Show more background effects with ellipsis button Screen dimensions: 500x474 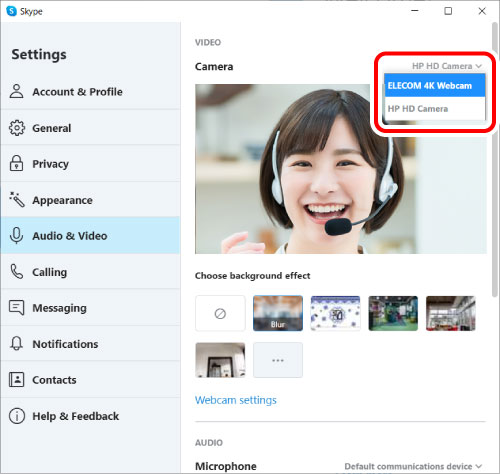click(278, 360)
